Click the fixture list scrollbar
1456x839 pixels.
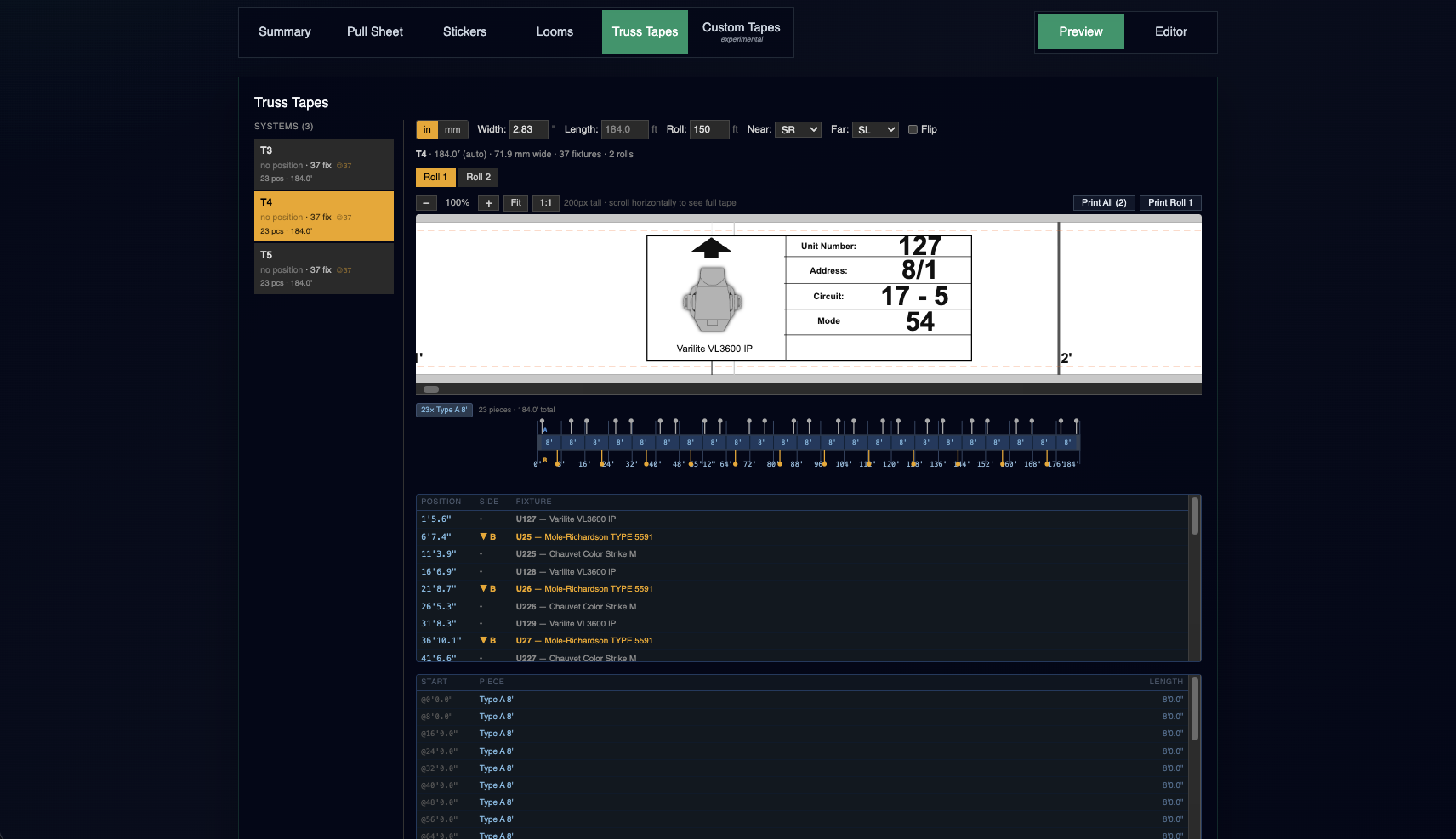point(1194,516)
